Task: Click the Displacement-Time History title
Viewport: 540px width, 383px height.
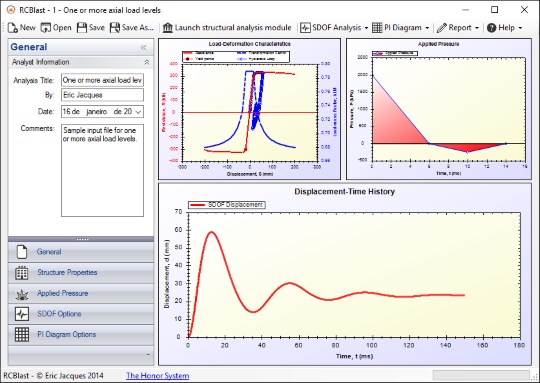Action: [x=344, y=192]
